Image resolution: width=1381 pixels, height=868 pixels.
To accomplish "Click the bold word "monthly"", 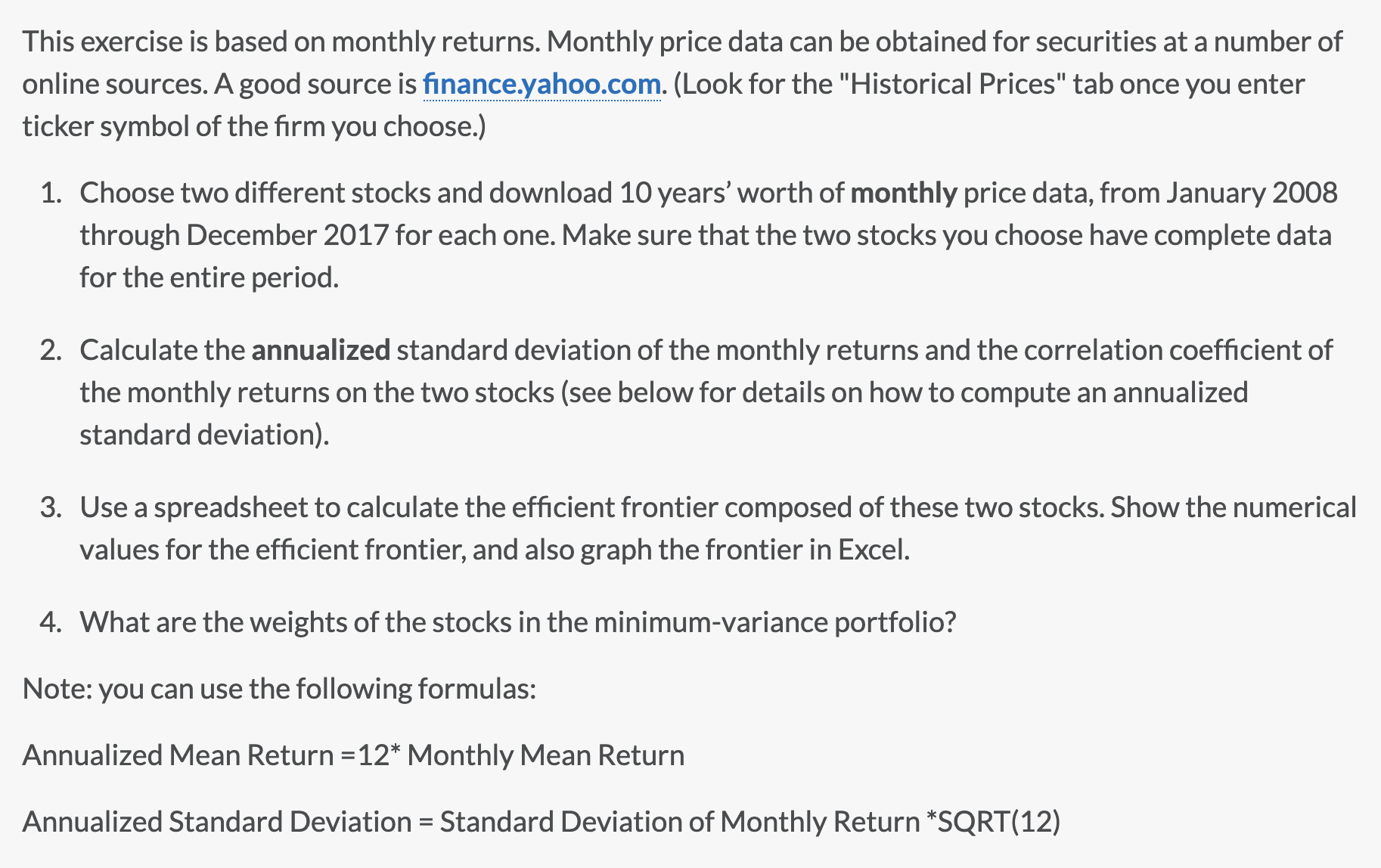I will pyautogui.click(x=904, y=194).
